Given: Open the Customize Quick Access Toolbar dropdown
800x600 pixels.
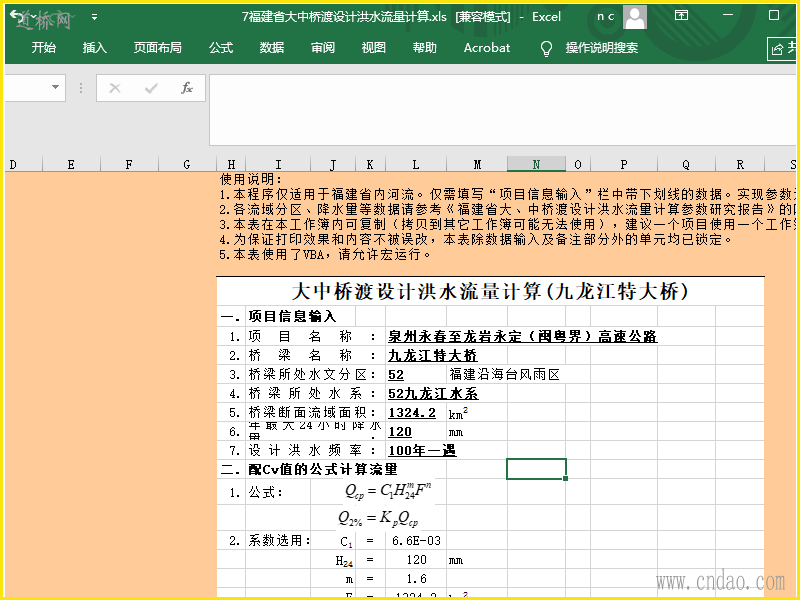Looking at the screenshot, I should [94, 17].
